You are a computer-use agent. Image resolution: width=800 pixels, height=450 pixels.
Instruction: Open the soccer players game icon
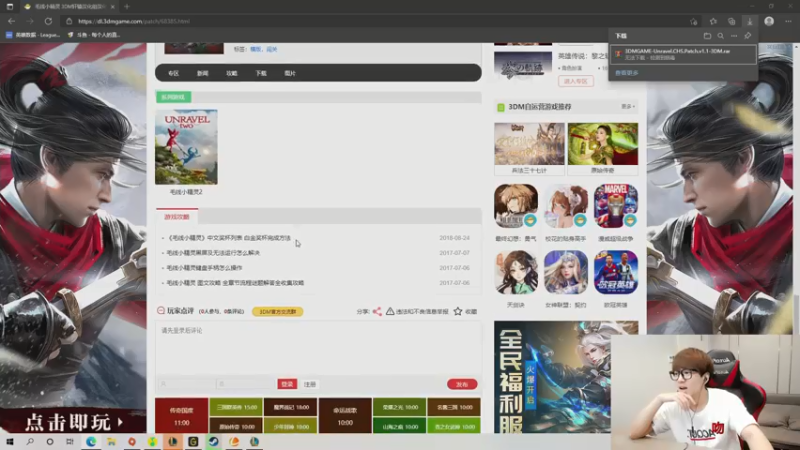(616, 272)
